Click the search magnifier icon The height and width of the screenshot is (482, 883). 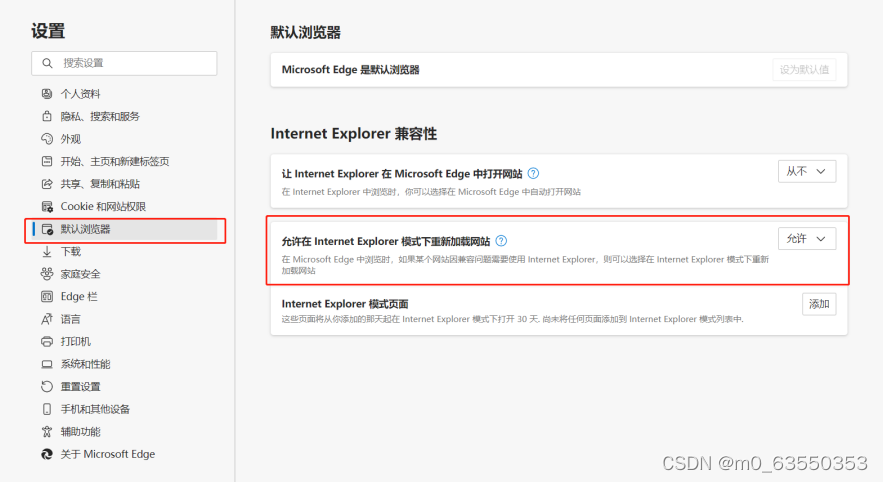click(48, 63)
